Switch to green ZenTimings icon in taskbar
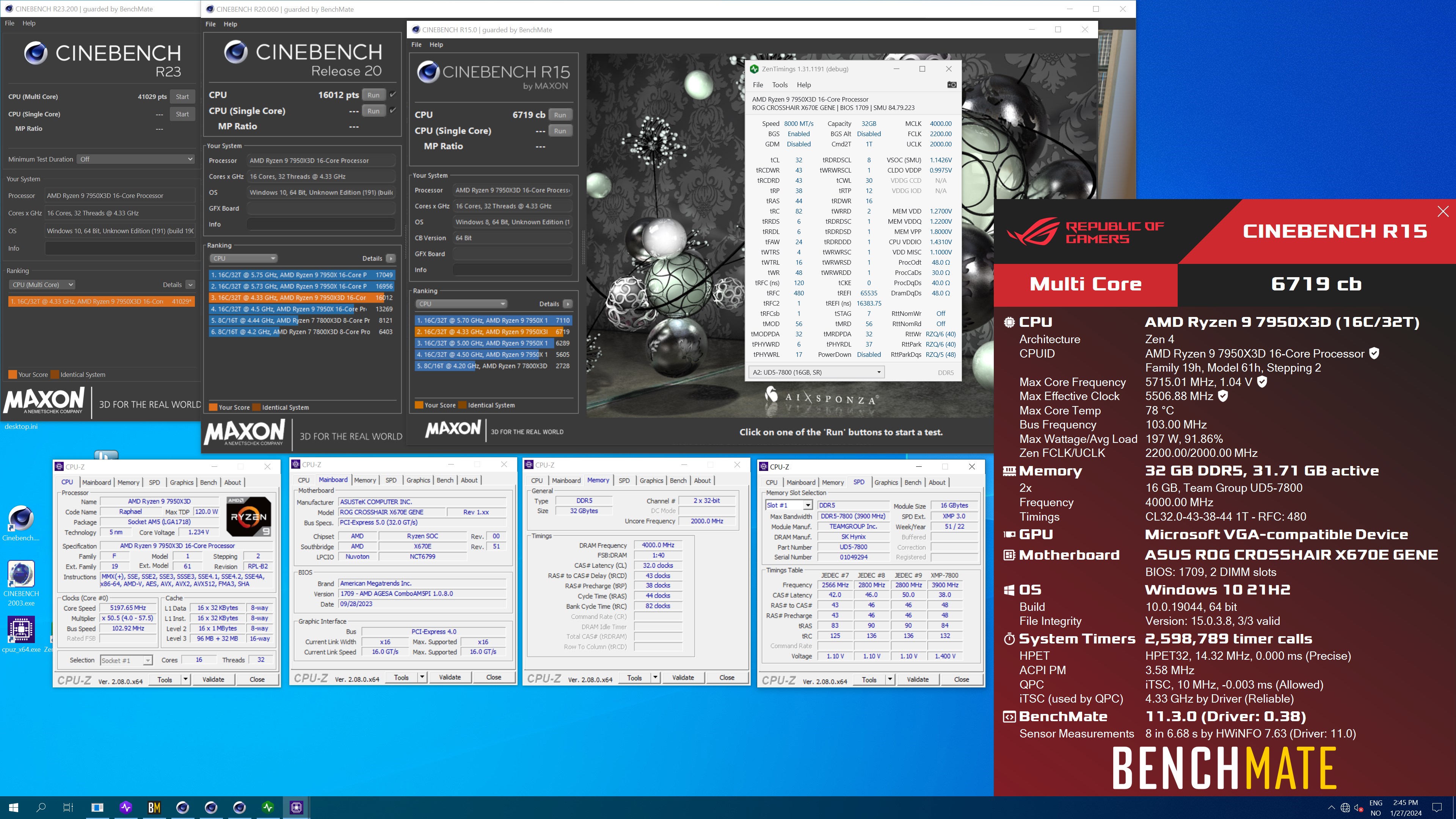This screenshot has width=1456, height=819. tap(268, 807)
